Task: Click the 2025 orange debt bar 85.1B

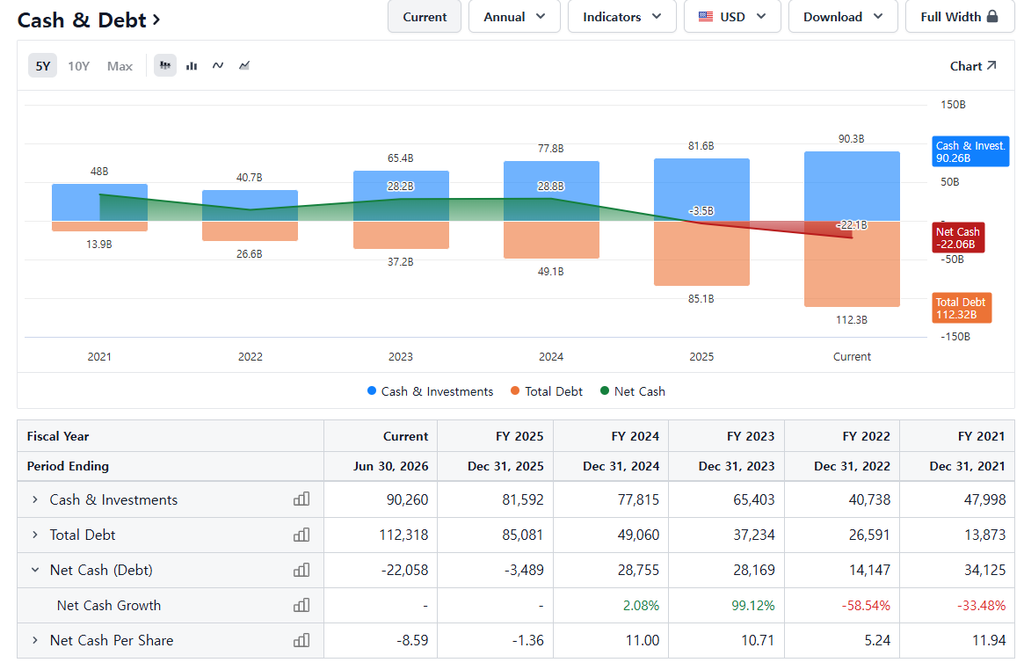Action: [701, 253]
